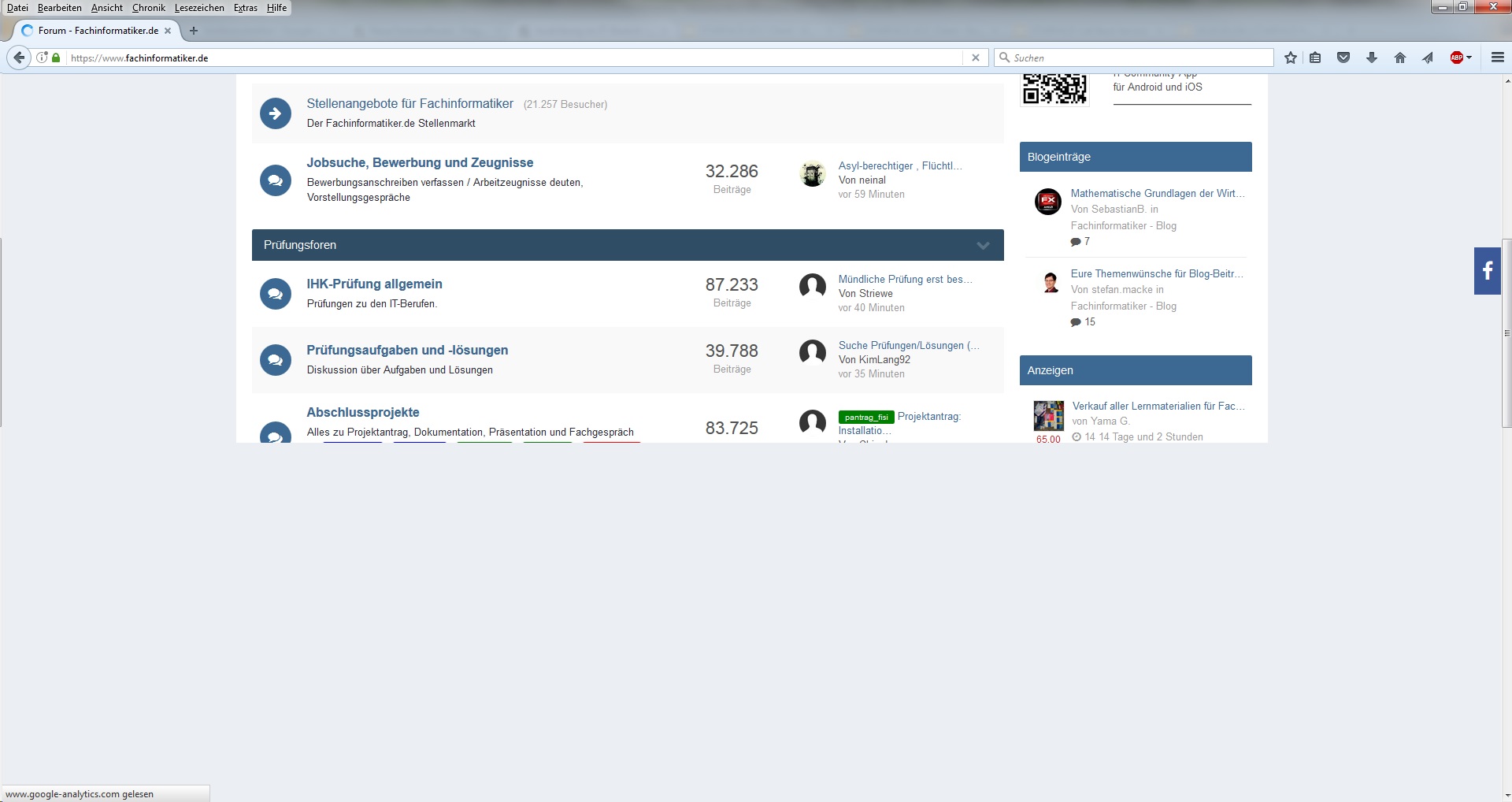
Task: Stop loading with the X button
Action: 976,58
